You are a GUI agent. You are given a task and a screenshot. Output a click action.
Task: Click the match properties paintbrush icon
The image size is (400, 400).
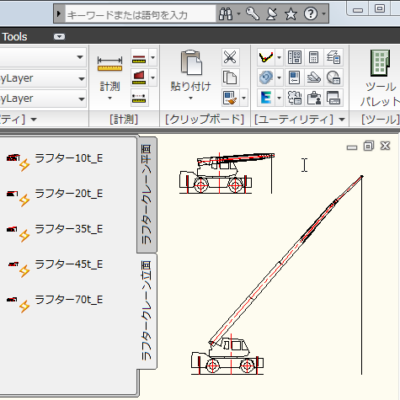(x=230, y=98)
